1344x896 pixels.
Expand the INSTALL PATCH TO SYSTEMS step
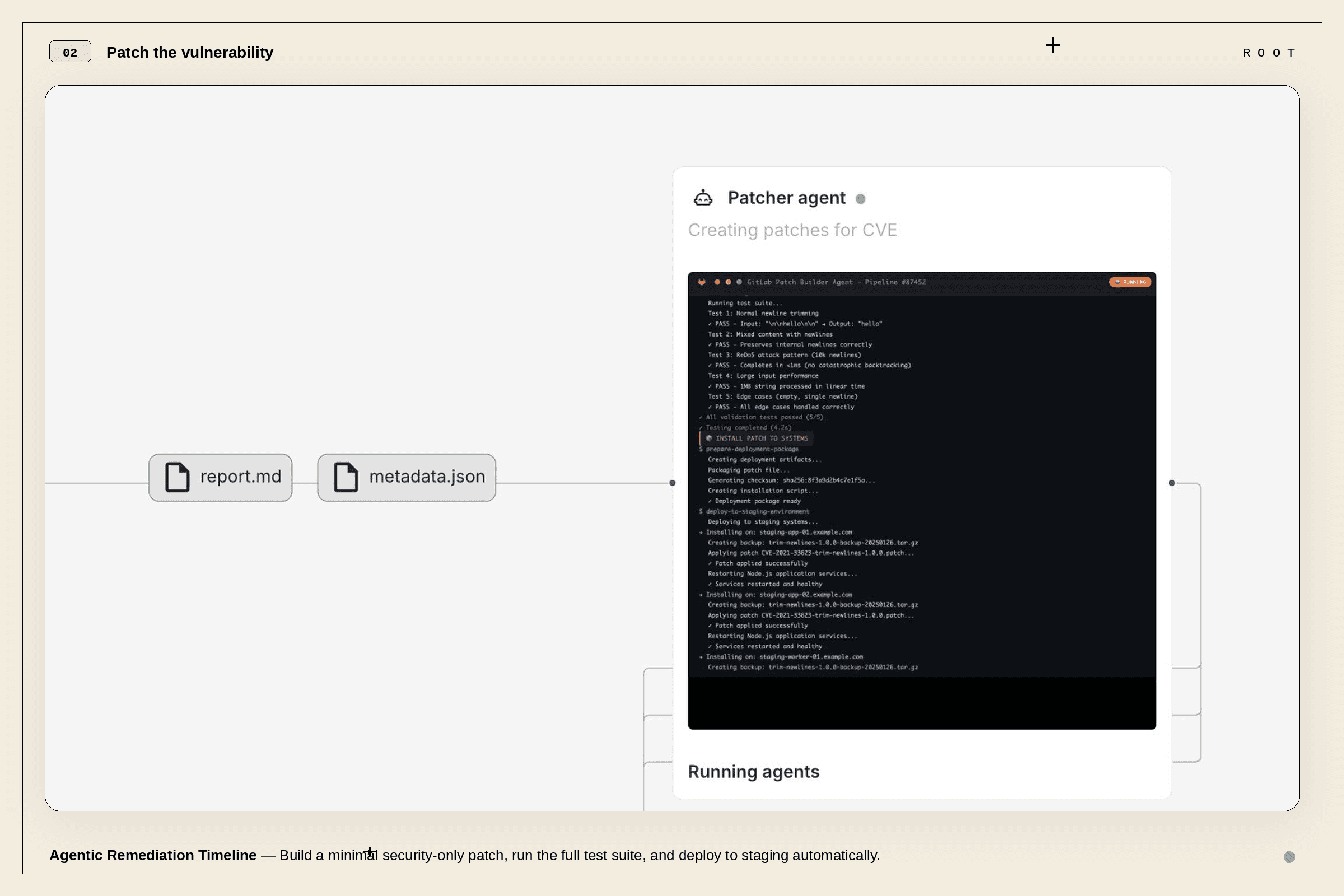(757, 438)
